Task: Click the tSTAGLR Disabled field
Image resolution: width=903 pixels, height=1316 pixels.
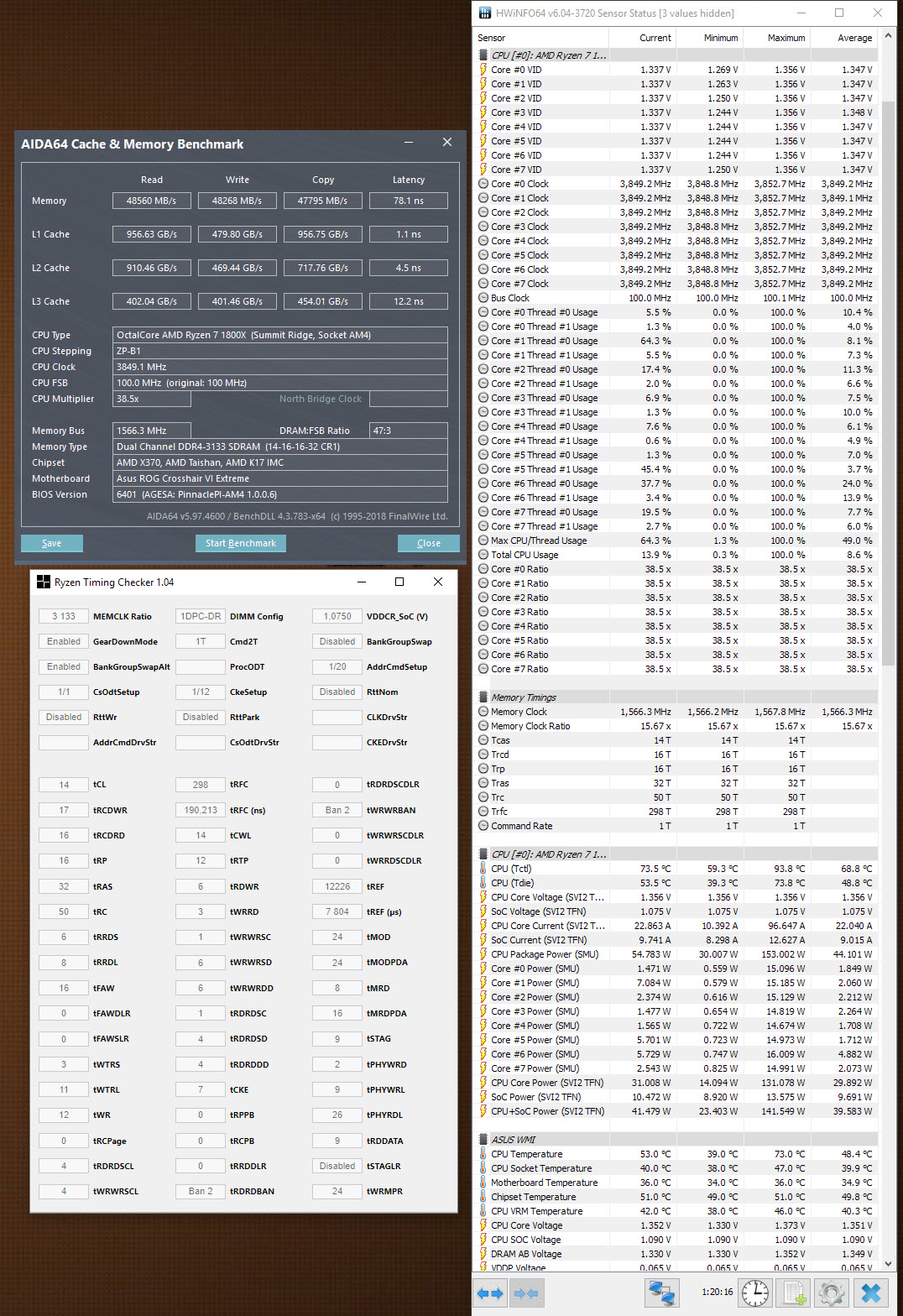Action: [337, 1166]
